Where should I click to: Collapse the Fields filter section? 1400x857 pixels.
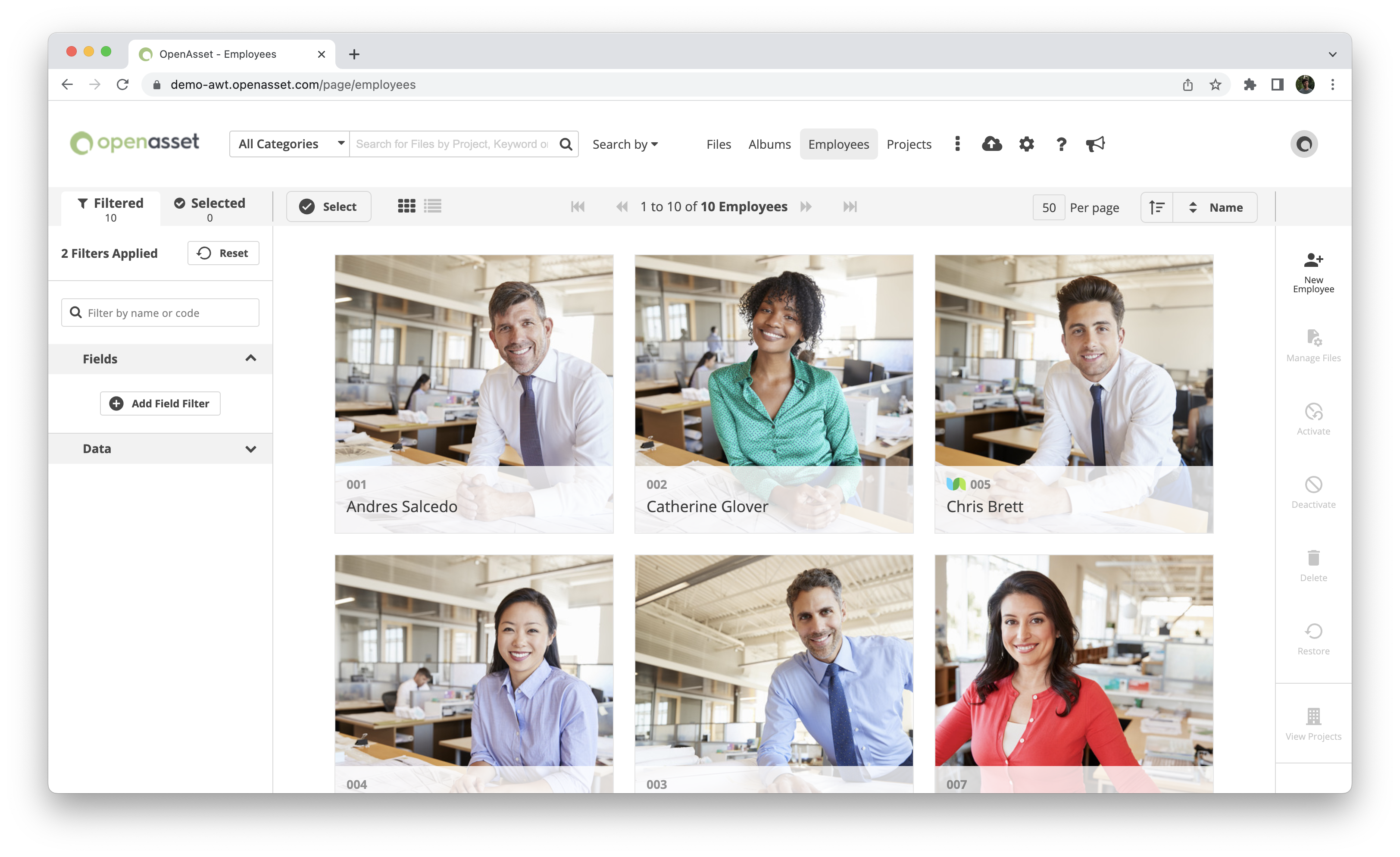[x=160, y=359]
